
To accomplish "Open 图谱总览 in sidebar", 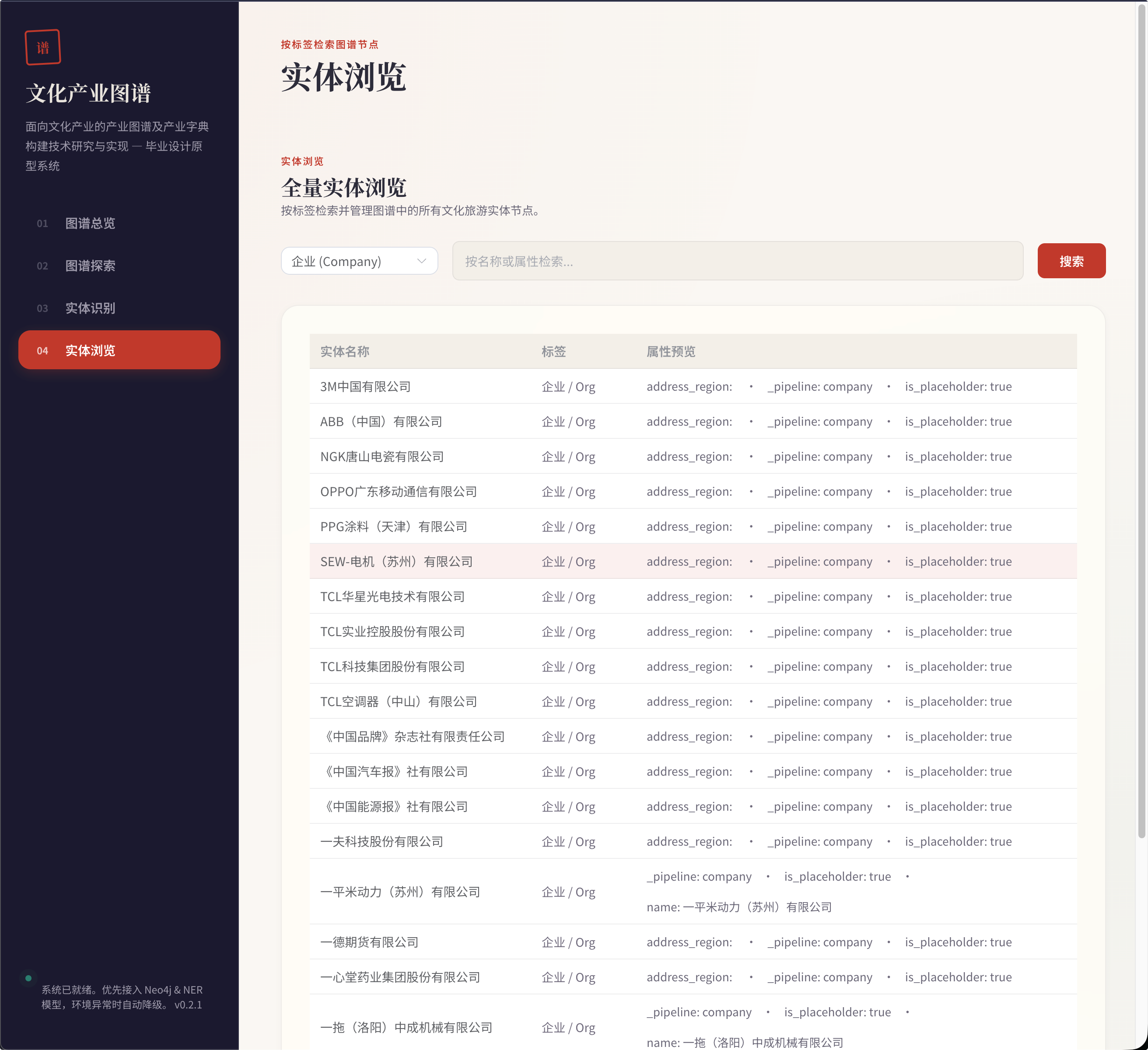I will tap(90, 223).
